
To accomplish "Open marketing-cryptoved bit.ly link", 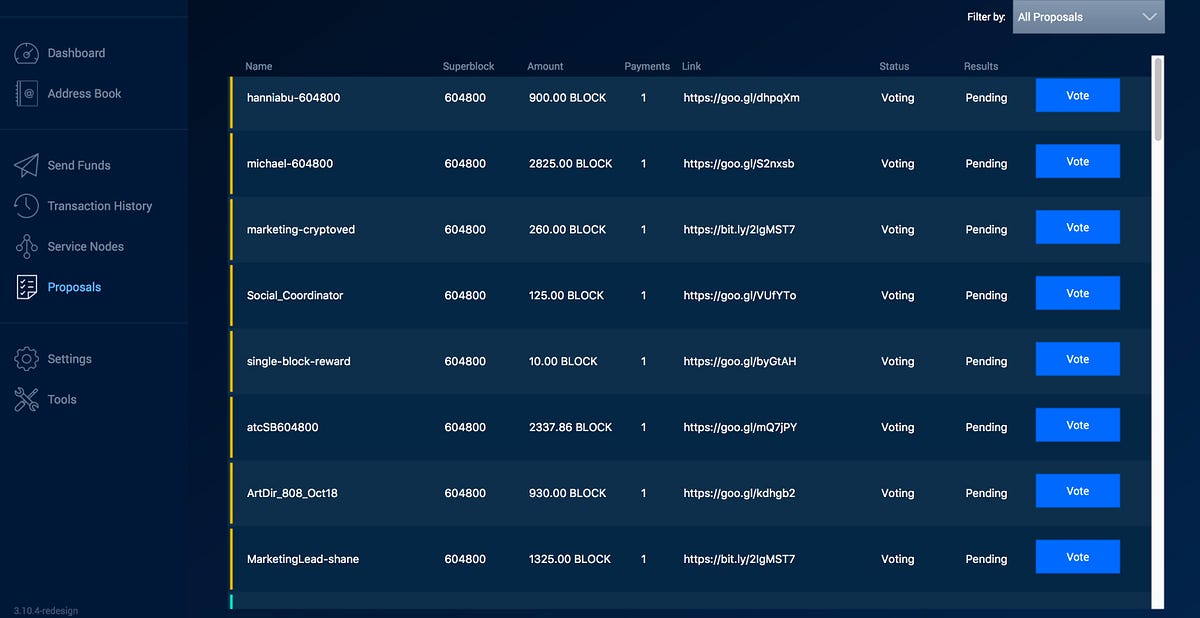I will coord(739,230).
